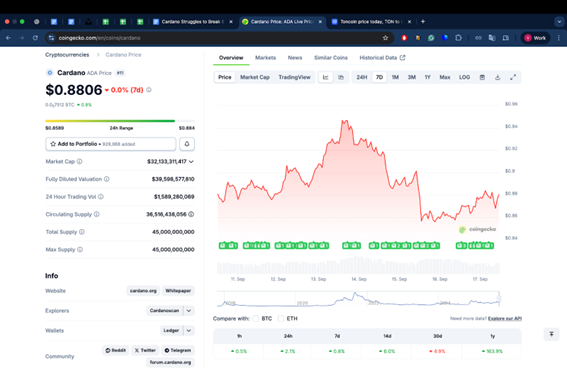Click the browser forward arrow
This screenshot has width=567, height=368.
pos(22,38)
